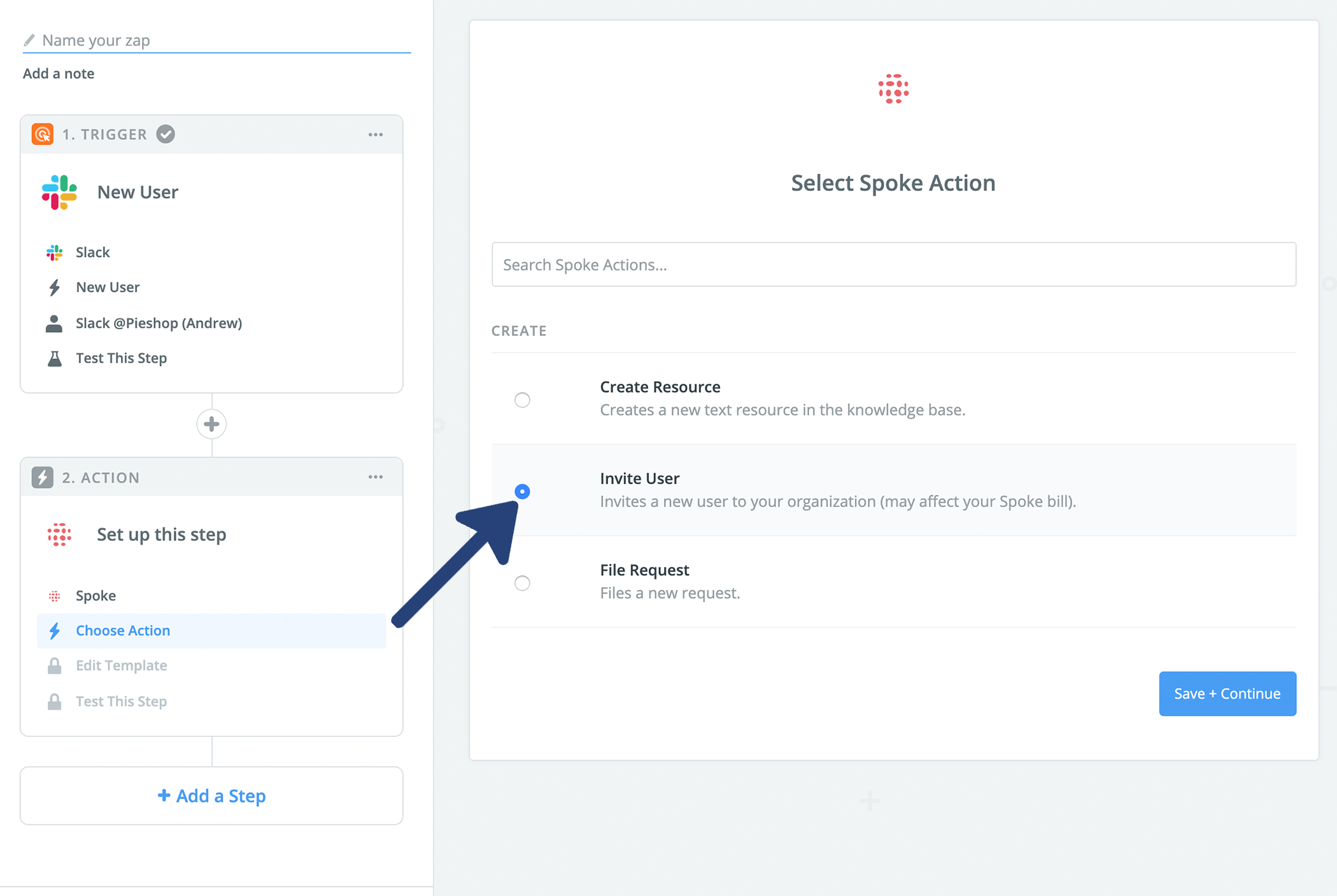The height and width of the screenshot is (896, 1337).
Task: Select the Invite User radio button
Action: click(522, 491)
